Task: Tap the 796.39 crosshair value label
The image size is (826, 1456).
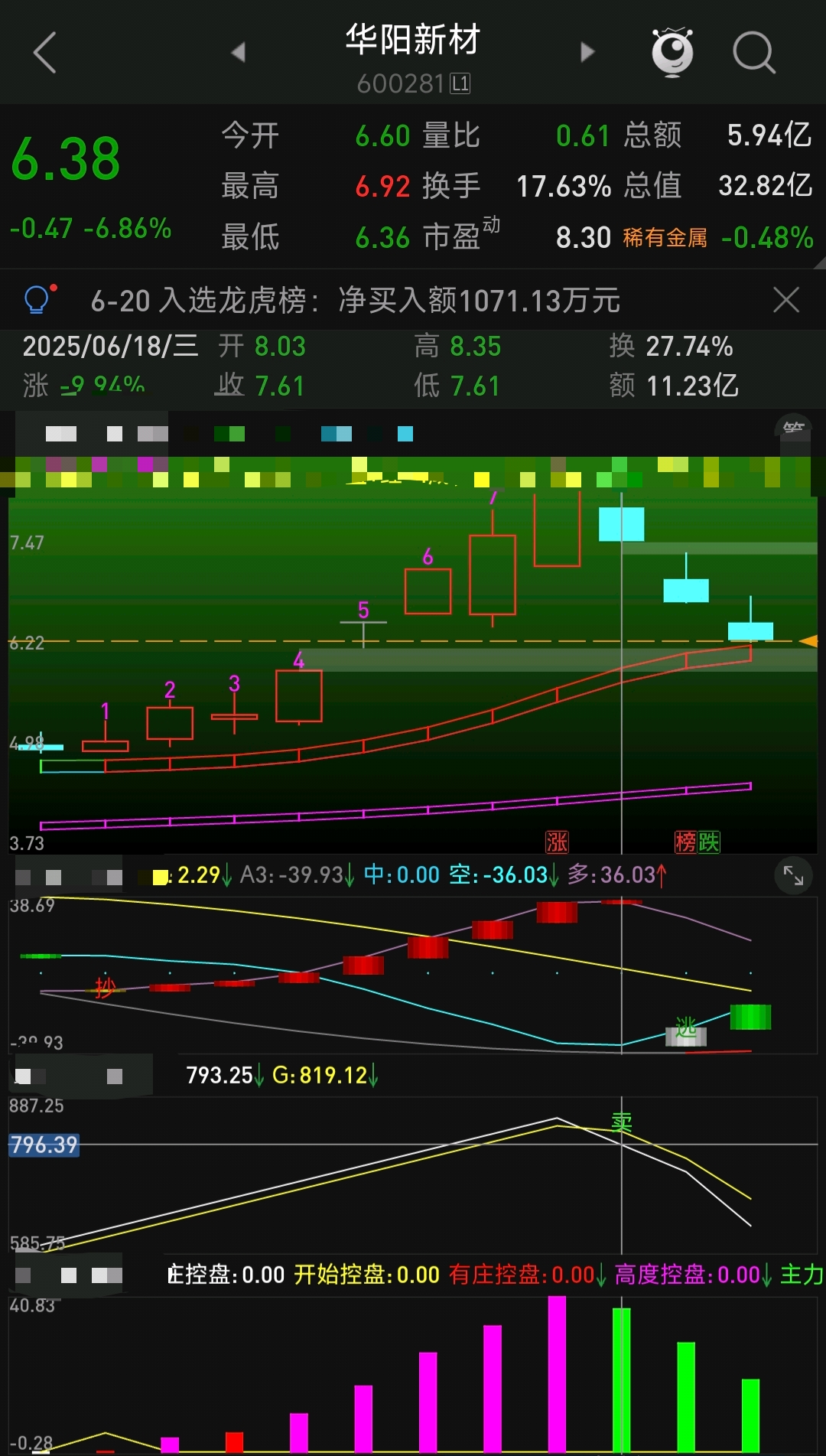Action: pos(44,1145)
